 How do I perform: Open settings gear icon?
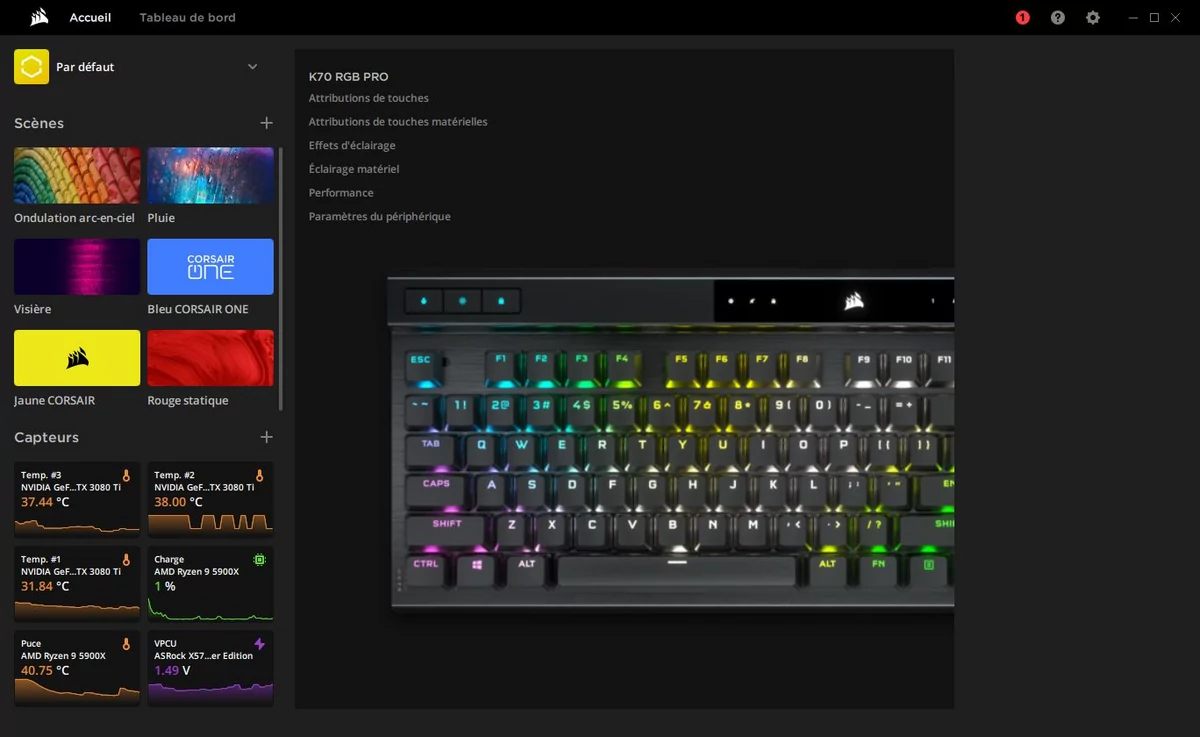(1093, 17)
